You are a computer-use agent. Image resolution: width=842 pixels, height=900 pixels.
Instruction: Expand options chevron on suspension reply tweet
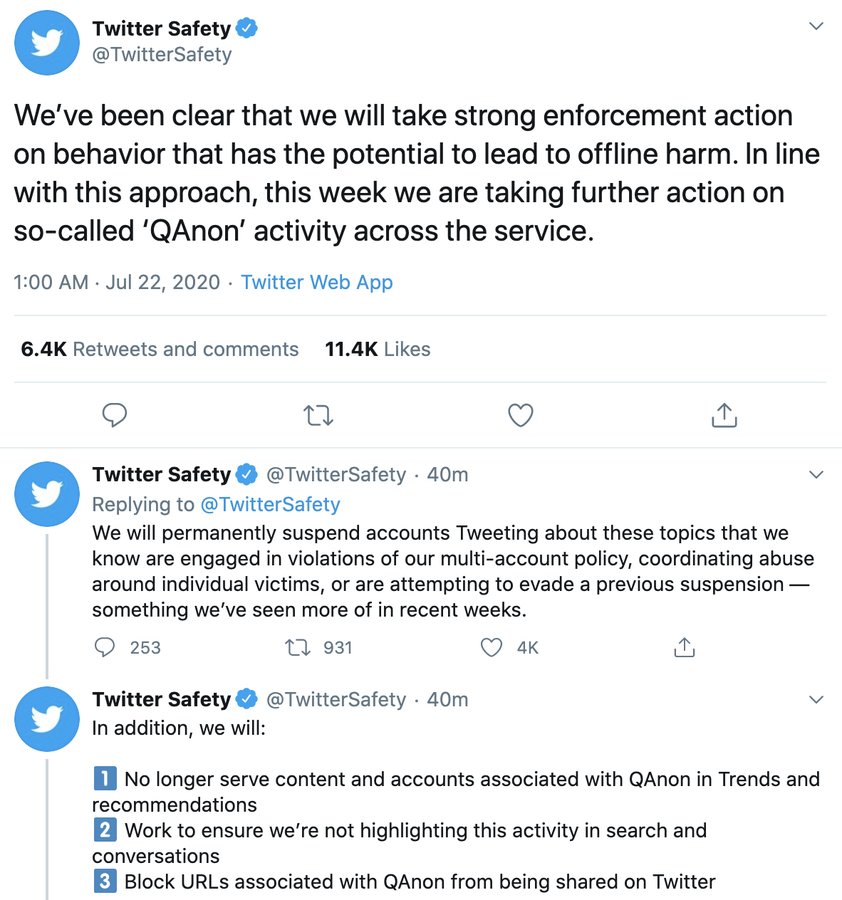point(816,475)
